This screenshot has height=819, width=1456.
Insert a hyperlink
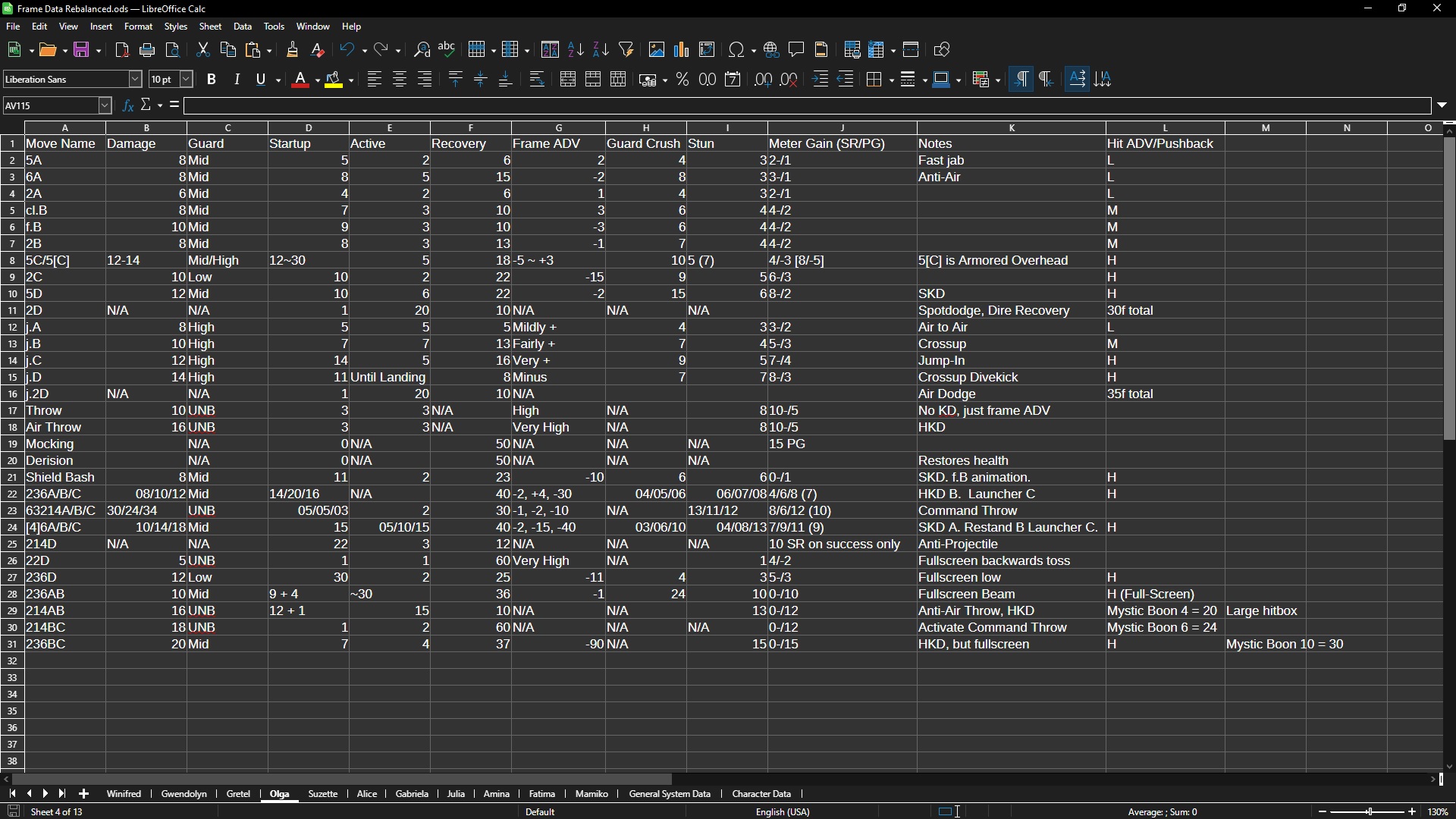coord(771,50)
